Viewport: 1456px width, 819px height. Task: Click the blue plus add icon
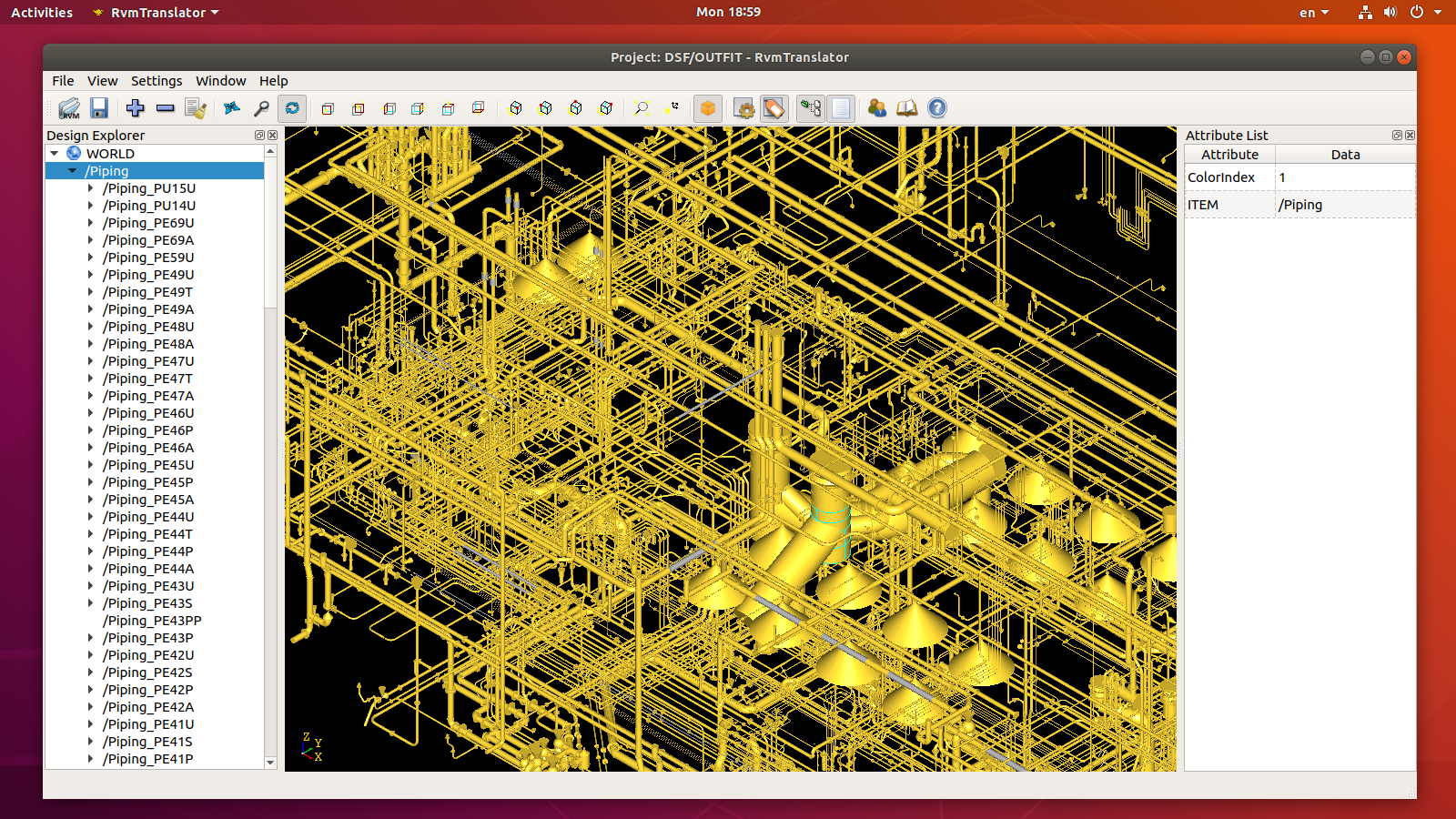pos(136,108)
